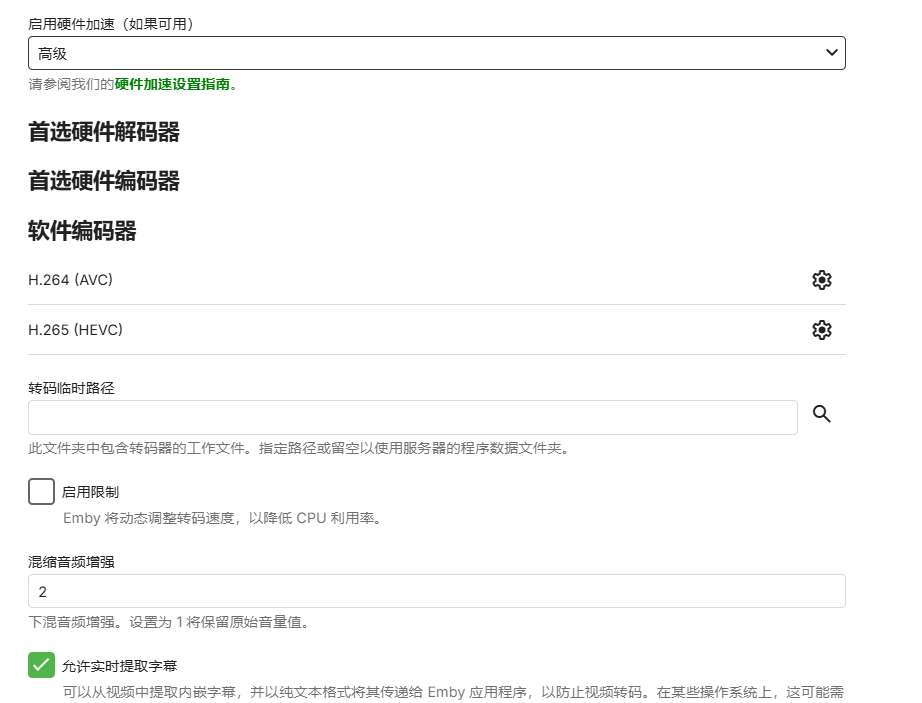The height and width of the screenshot is (703, 922).
Task: Enable the 启用限制 checkbox
Action: point(41,491)
